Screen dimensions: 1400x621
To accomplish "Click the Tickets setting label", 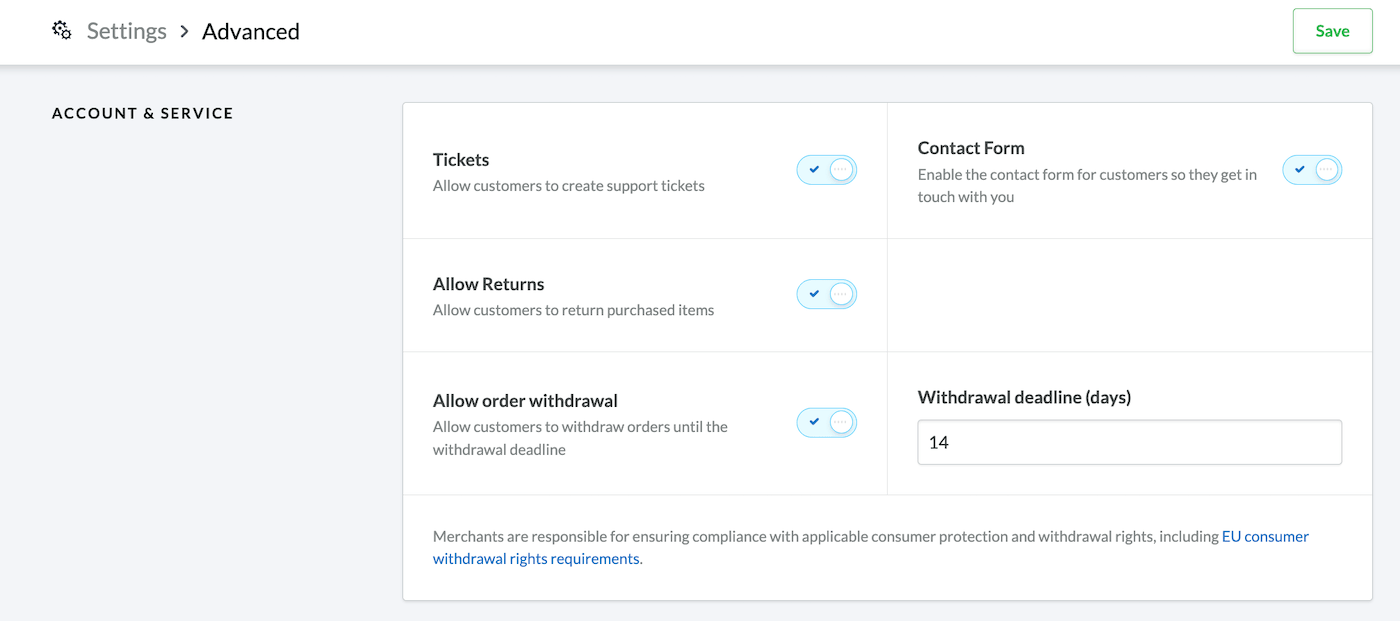I will (461, 160).
